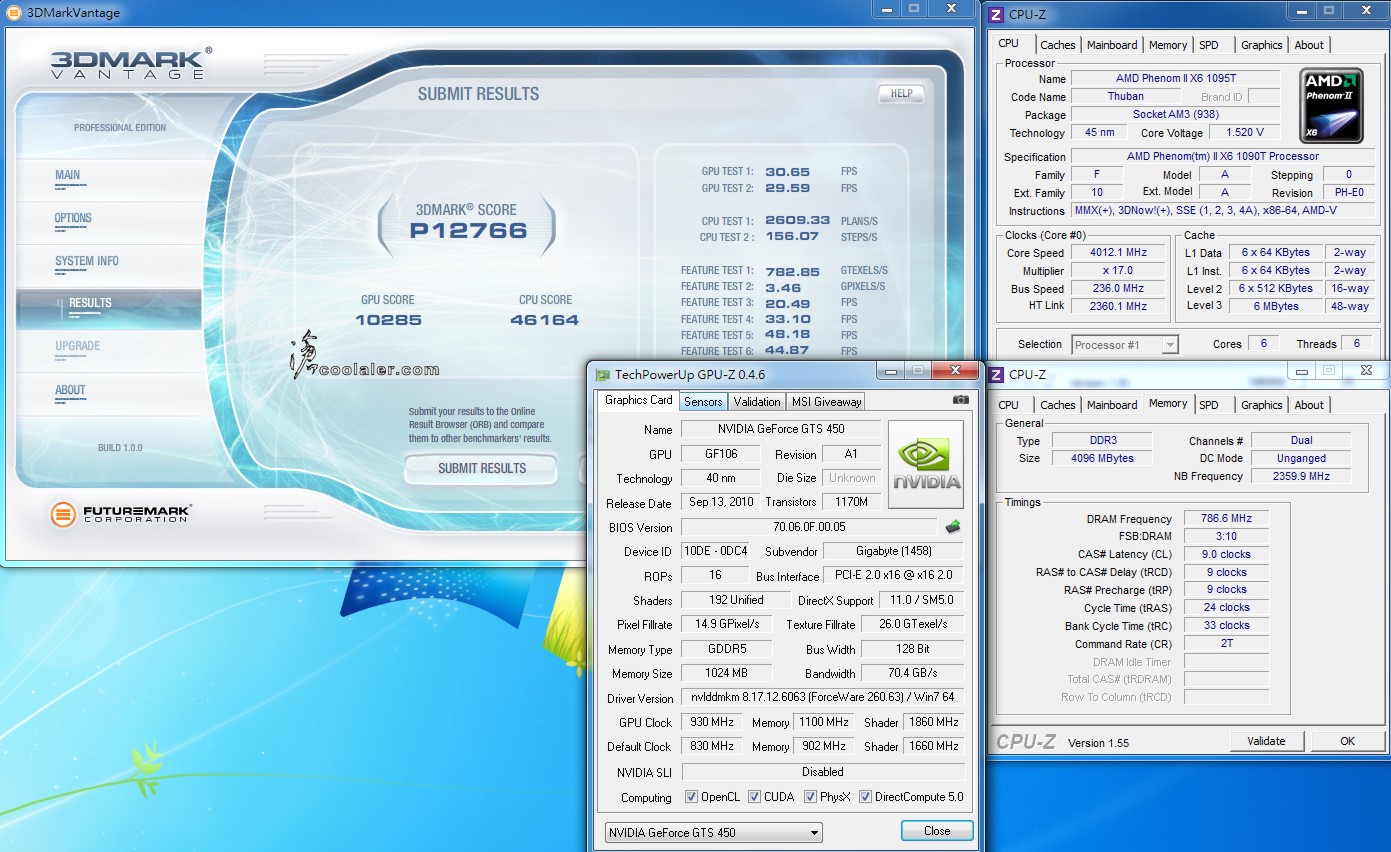Click the Close button in GPU-Z
Screen dimensions: 1391x852
[937, 831]
